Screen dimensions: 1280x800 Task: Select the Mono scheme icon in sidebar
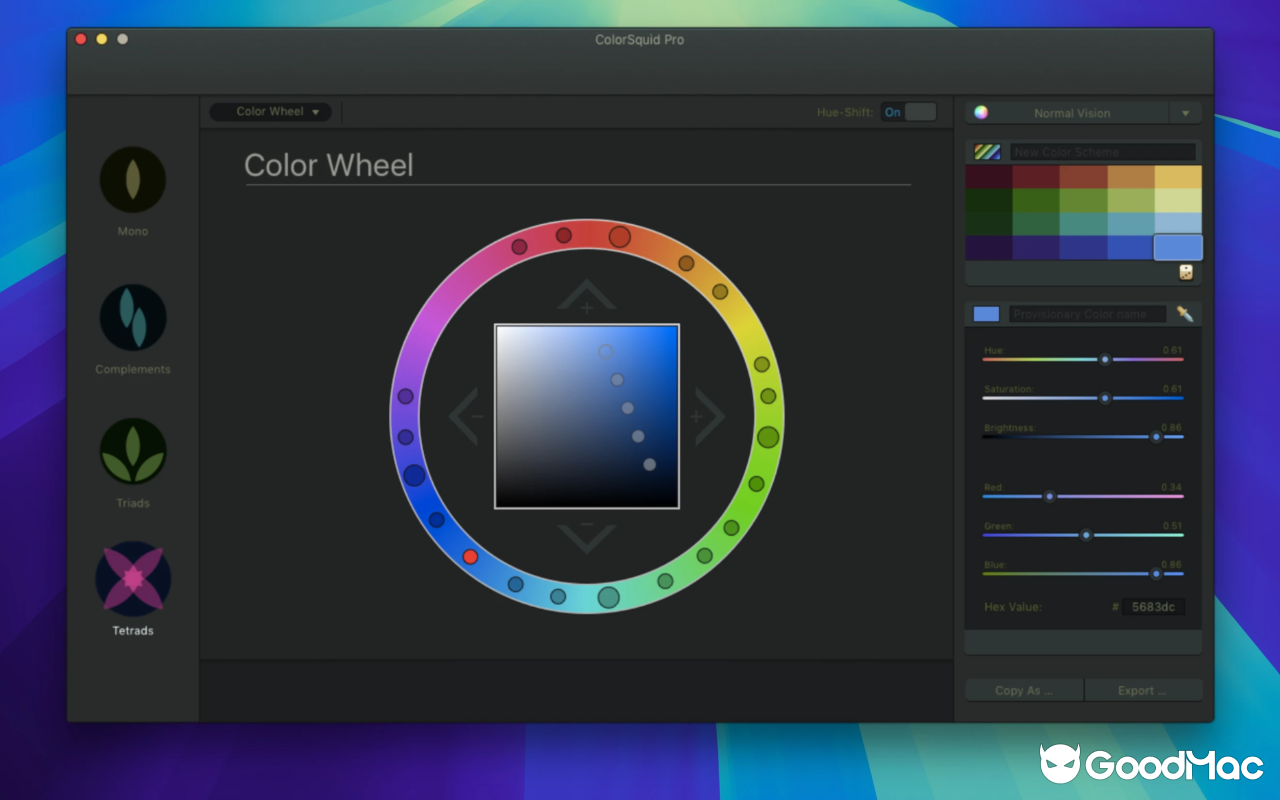click(132, 180)
